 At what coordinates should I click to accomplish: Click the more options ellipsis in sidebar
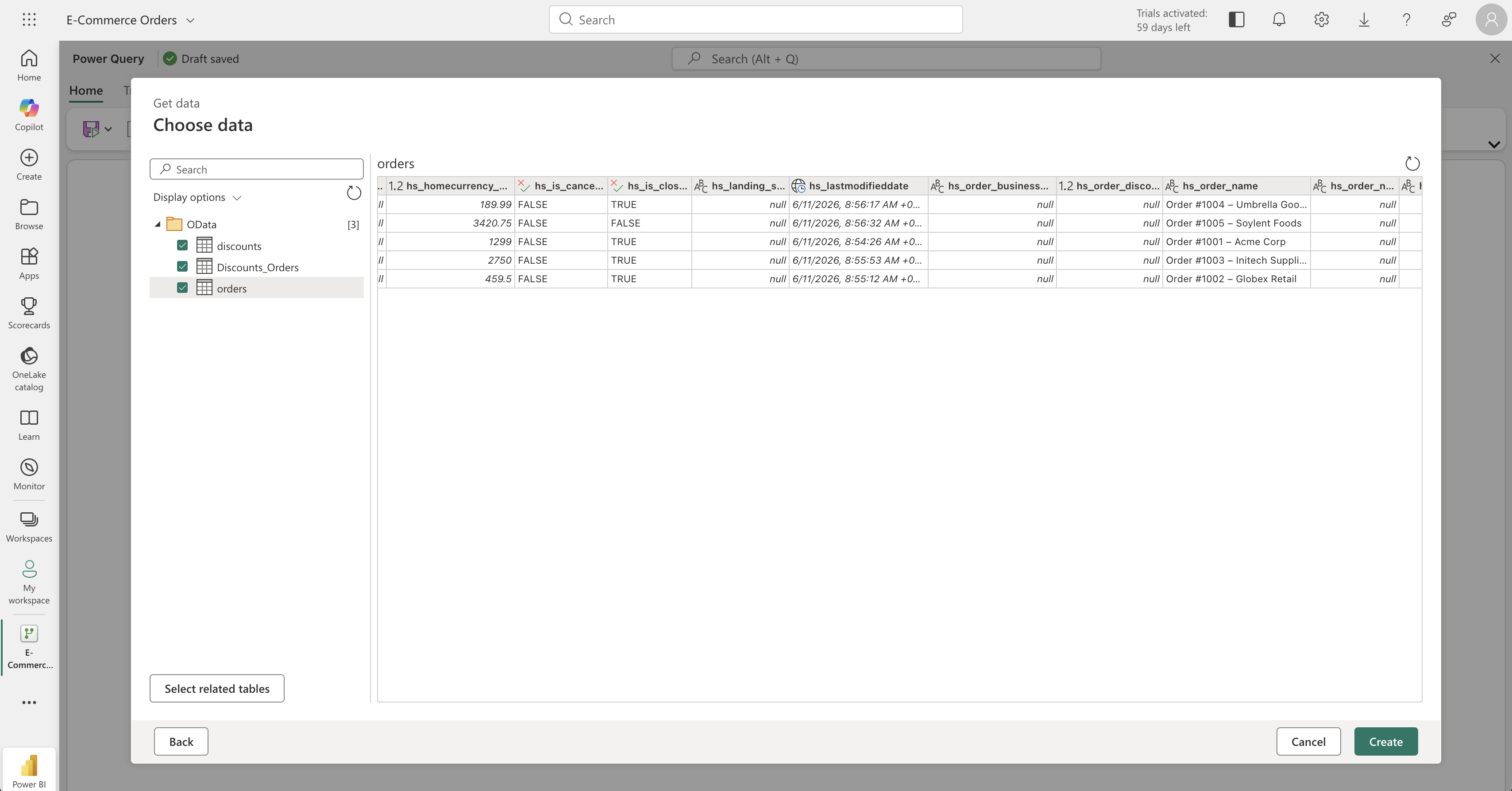[29, 703]
